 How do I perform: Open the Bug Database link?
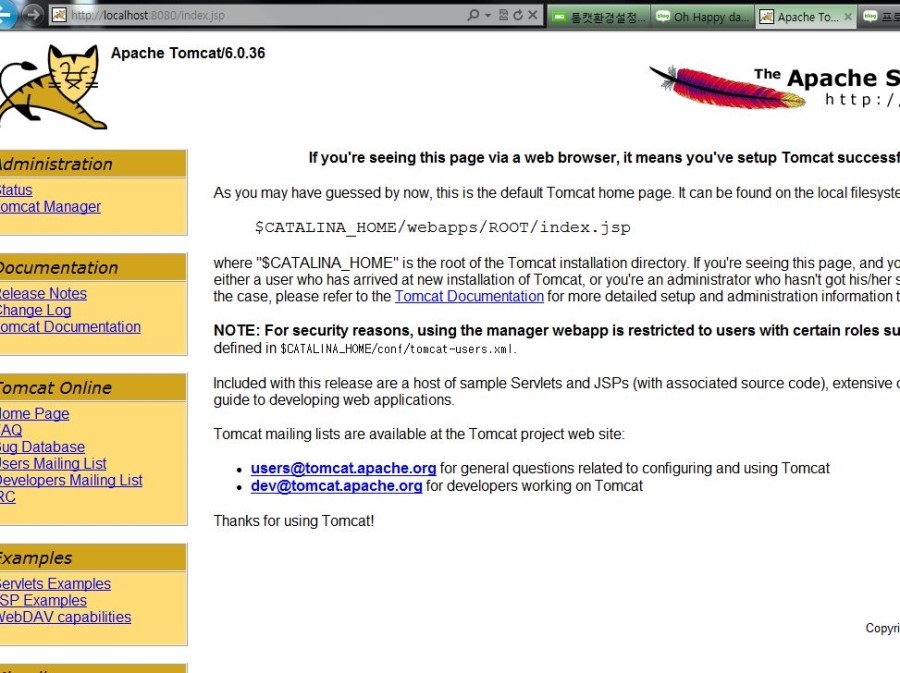[x=42, y=447]
